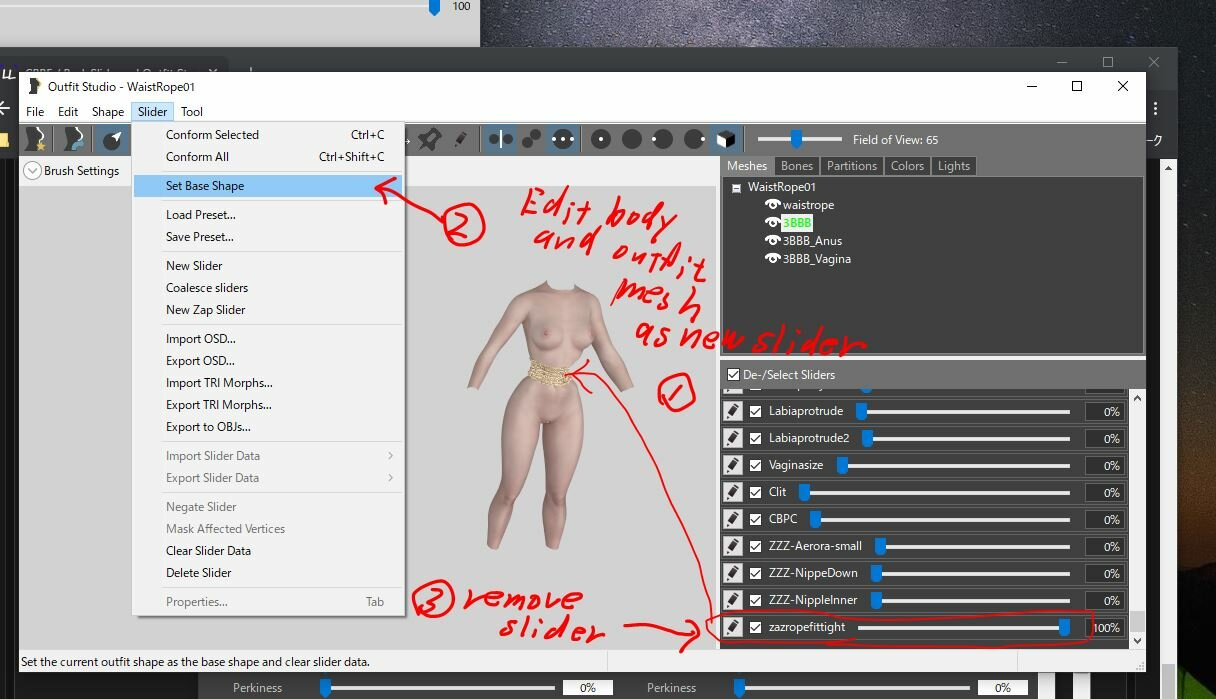The image size is (1216, 699).
Task: Choose New Zap Slider menu entry
Action: 268,310
